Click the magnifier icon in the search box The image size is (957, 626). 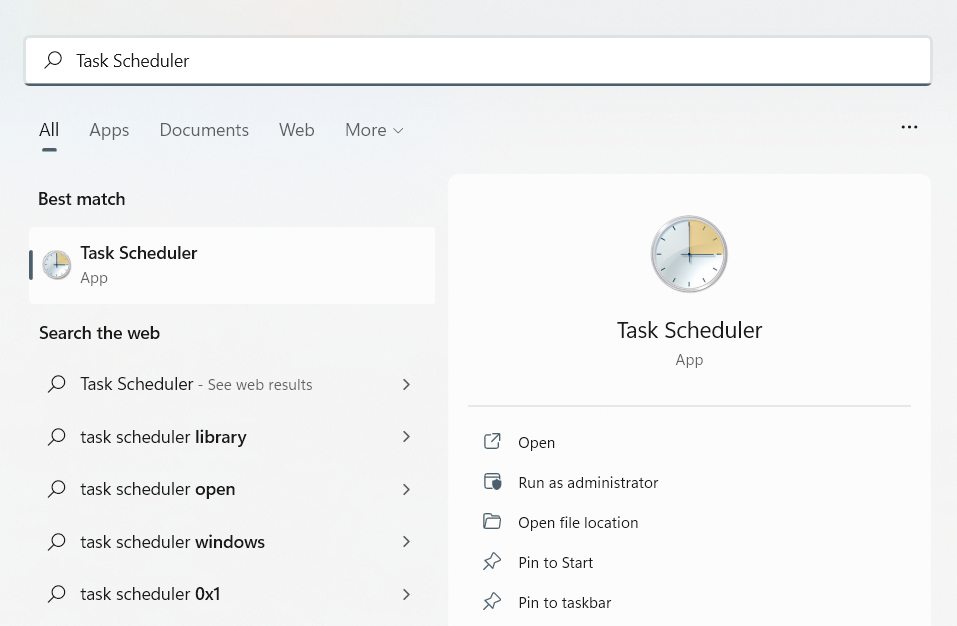54,60
